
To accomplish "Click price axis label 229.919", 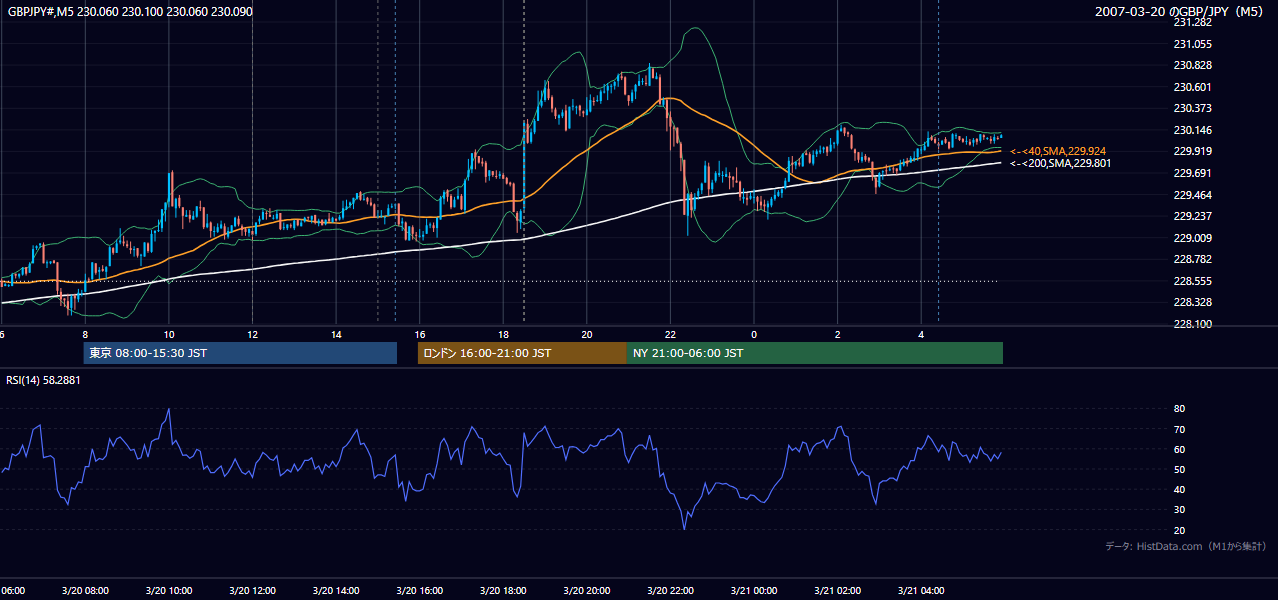I will click(x=1193, y=151).
